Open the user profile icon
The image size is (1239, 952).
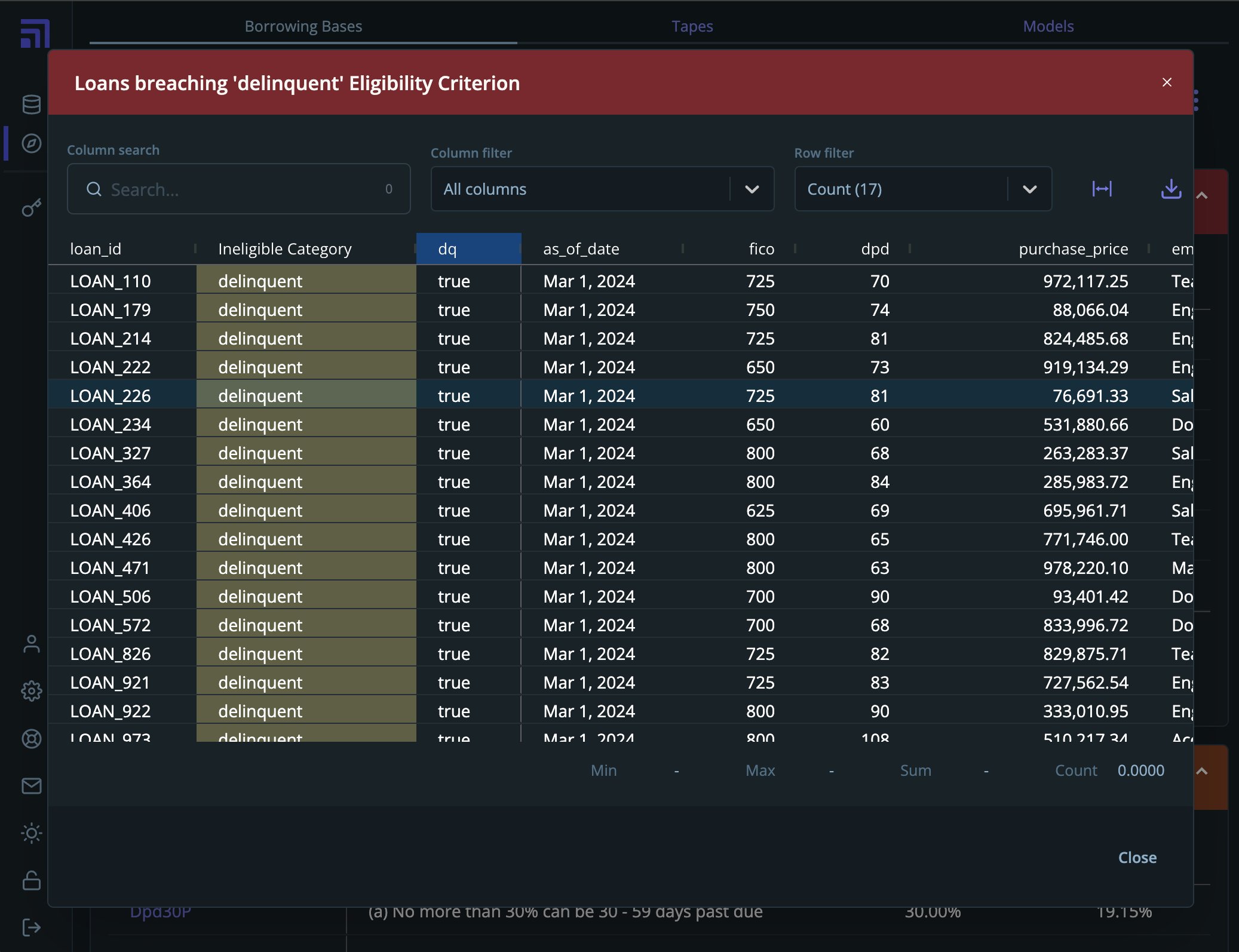point(31,644)
